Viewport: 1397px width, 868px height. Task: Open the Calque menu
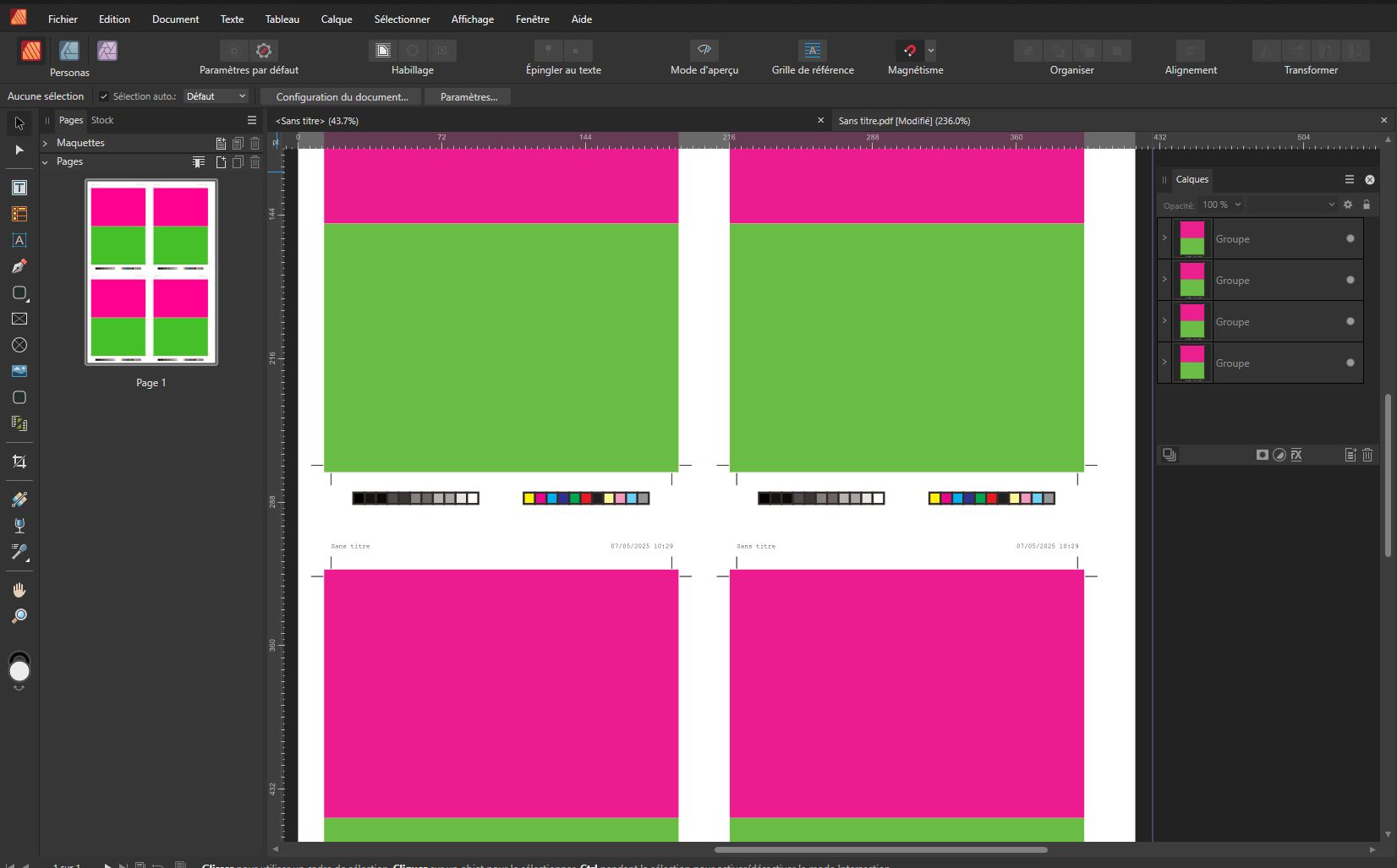pyautogui.click(x=337, y=19)
